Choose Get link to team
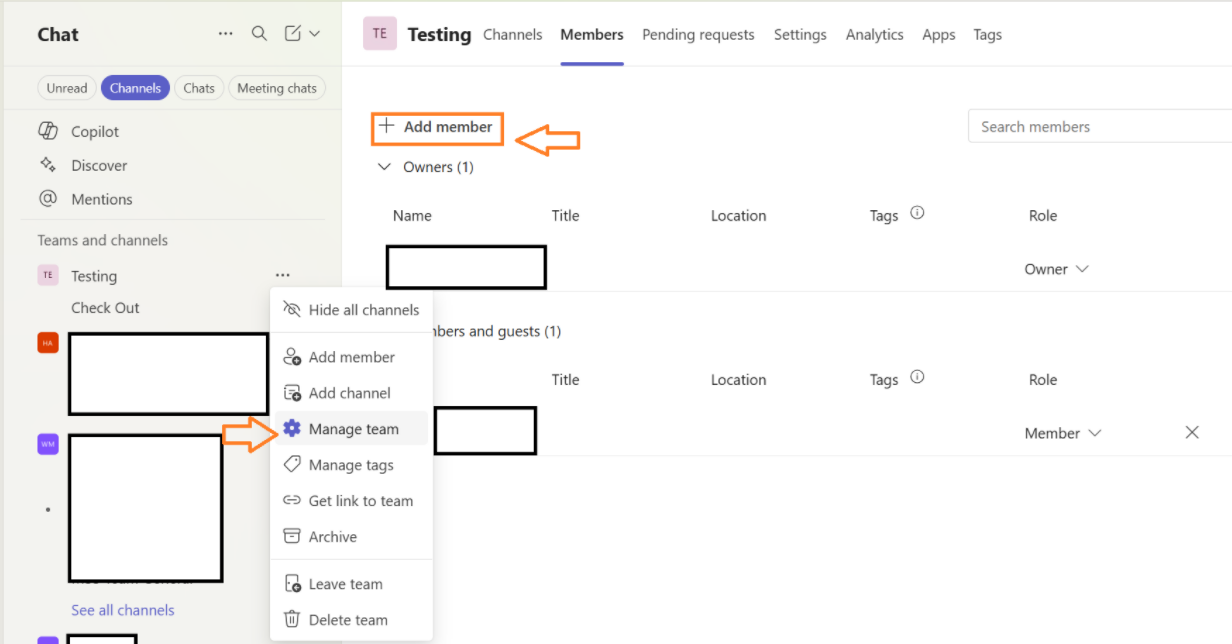This screenshot has height=644, width=1232. click(x=351, y=501)
